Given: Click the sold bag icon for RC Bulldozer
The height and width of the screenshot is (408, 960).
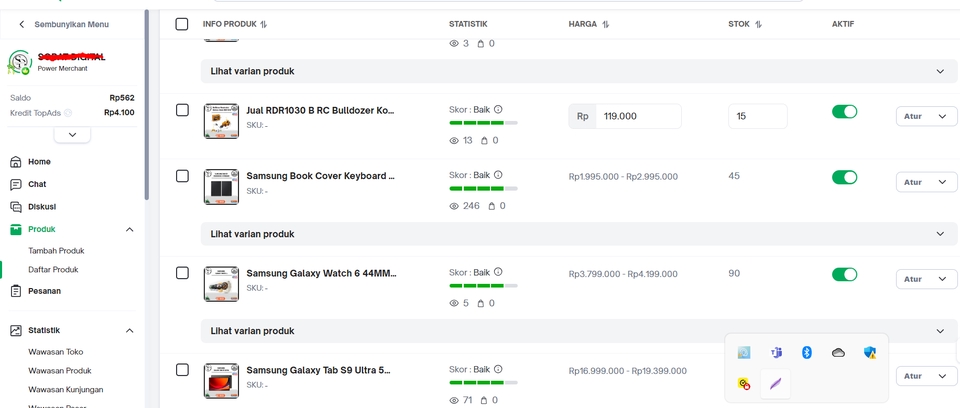Looking at the screenshot, I should point(484,141).
